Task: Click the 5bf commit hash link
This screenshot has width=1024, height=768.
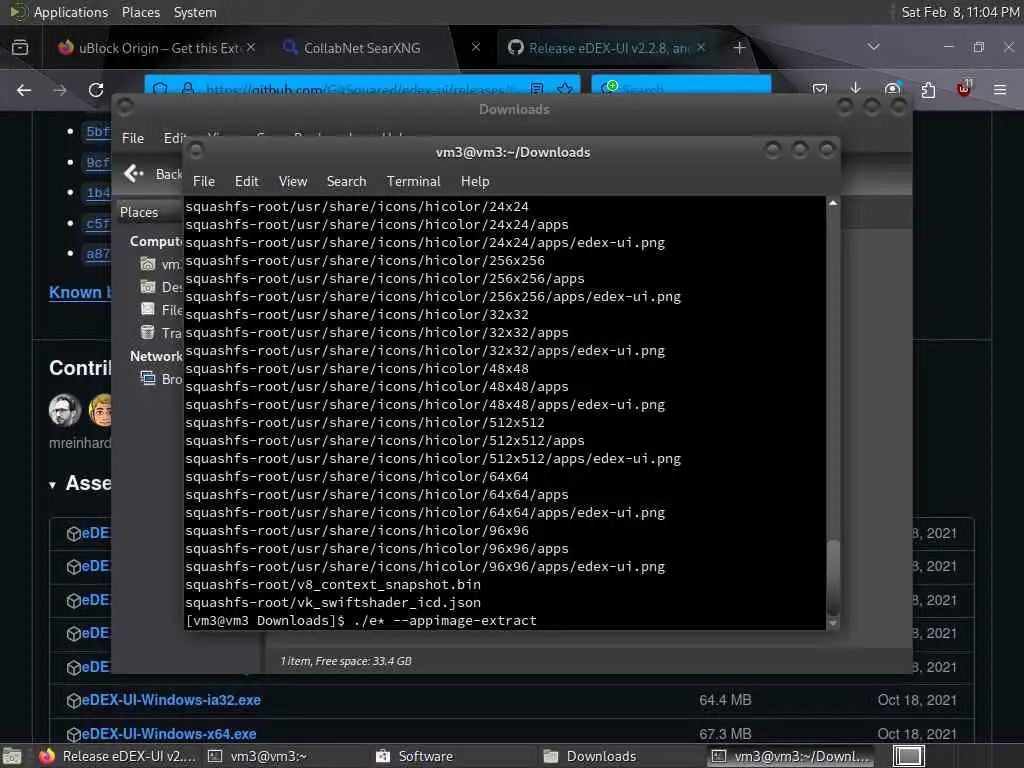Action: pyautogui.click(x=97, y=131)
